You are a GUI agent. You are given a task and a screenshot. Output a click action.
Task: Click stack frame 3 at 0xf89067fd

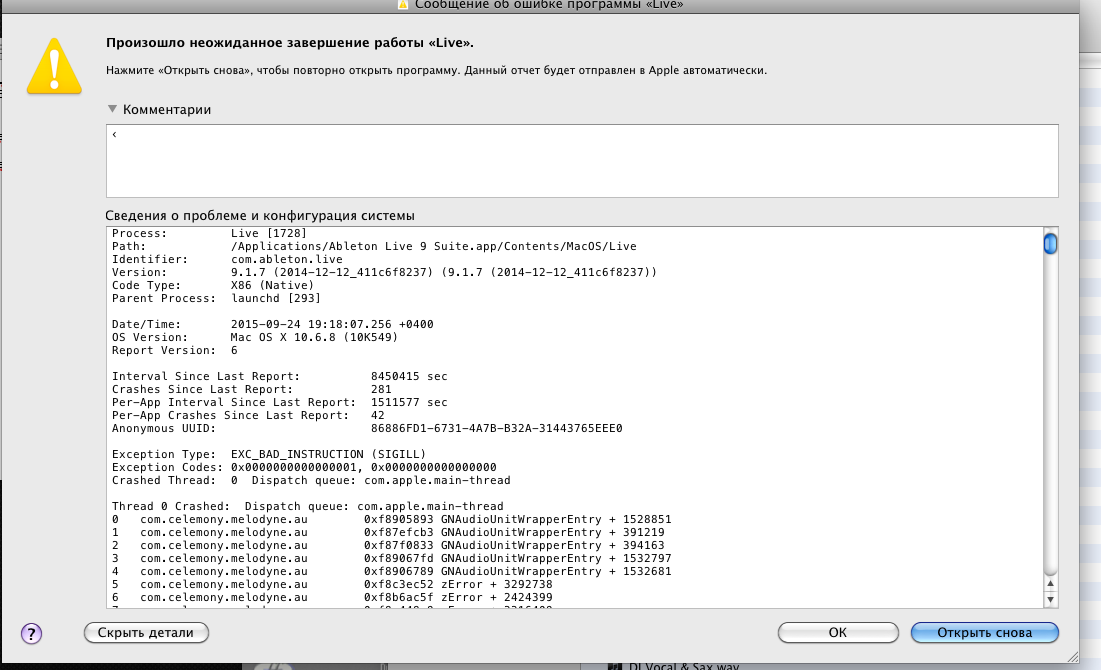(392, 558)
